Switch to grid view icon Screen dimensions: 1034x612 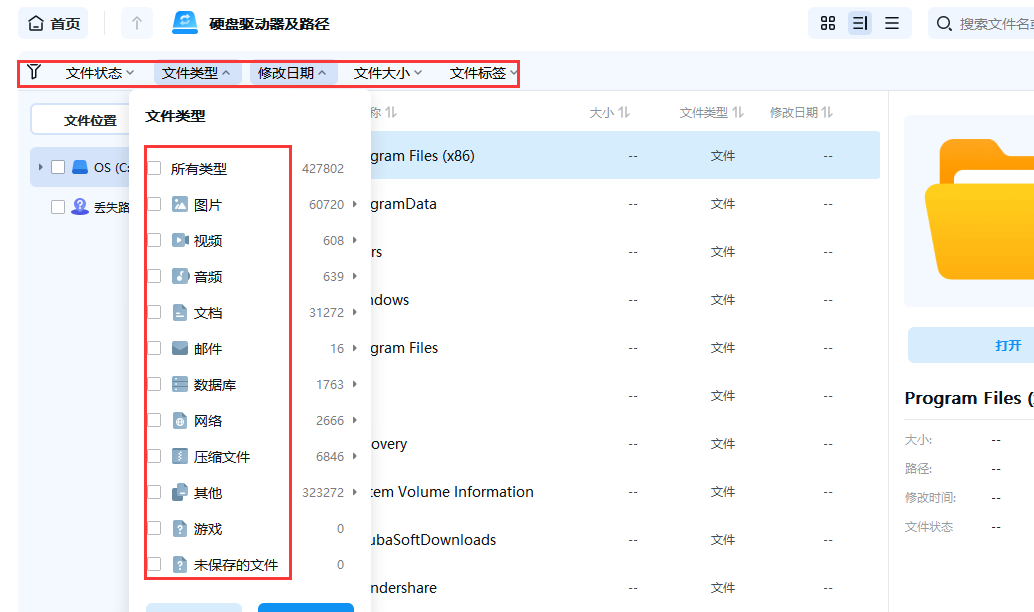point(827,22)
